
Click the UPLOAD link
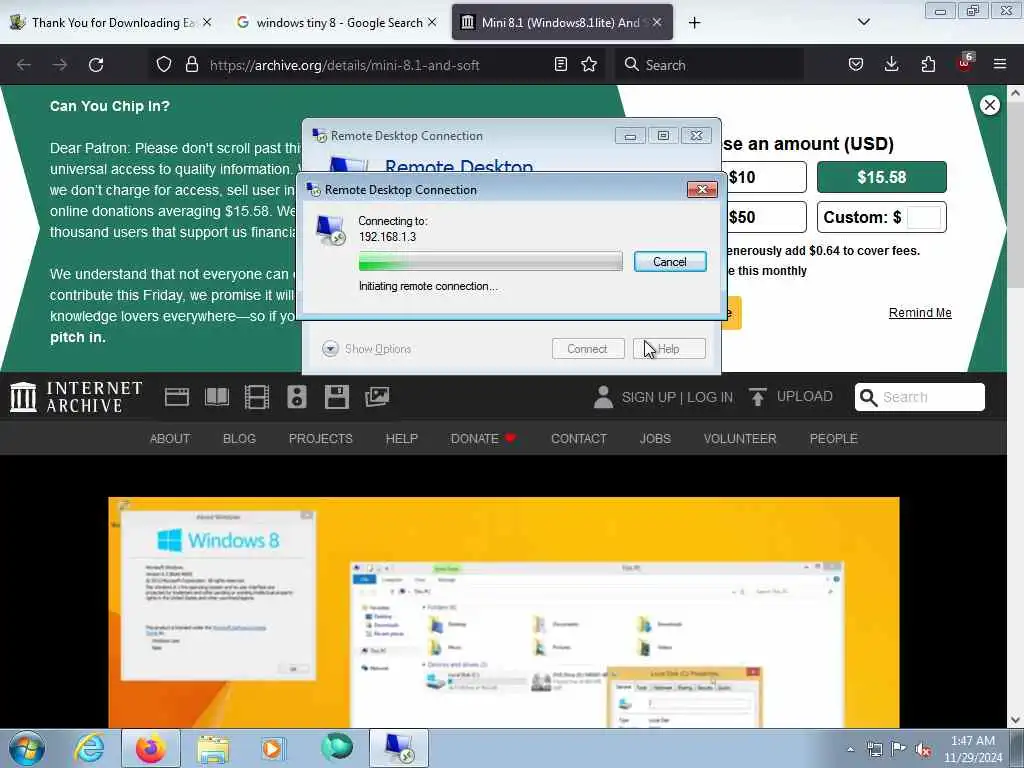(791, 396)
